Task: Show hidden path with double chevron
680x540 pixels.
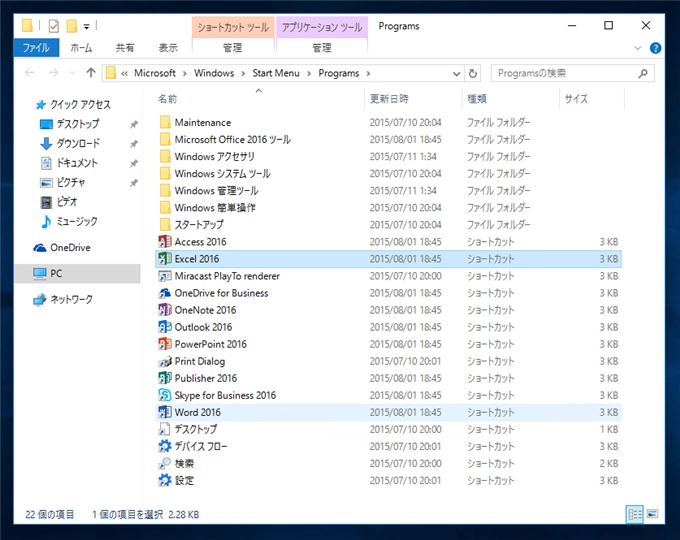Action: click(124, 73)
